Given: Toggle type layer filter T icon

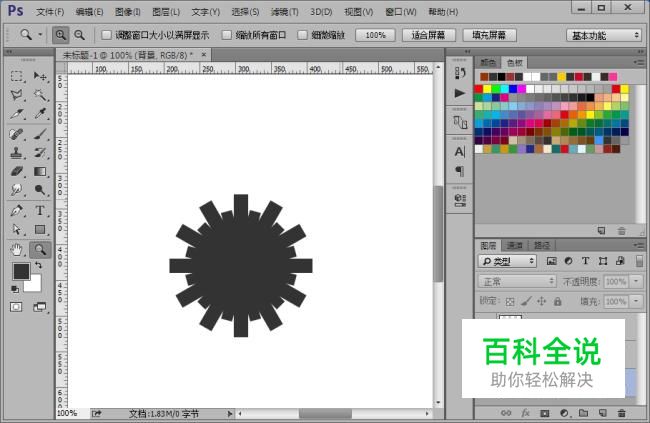Looking at the screenshot, I should pyautogui.click(x=585, y=261).
